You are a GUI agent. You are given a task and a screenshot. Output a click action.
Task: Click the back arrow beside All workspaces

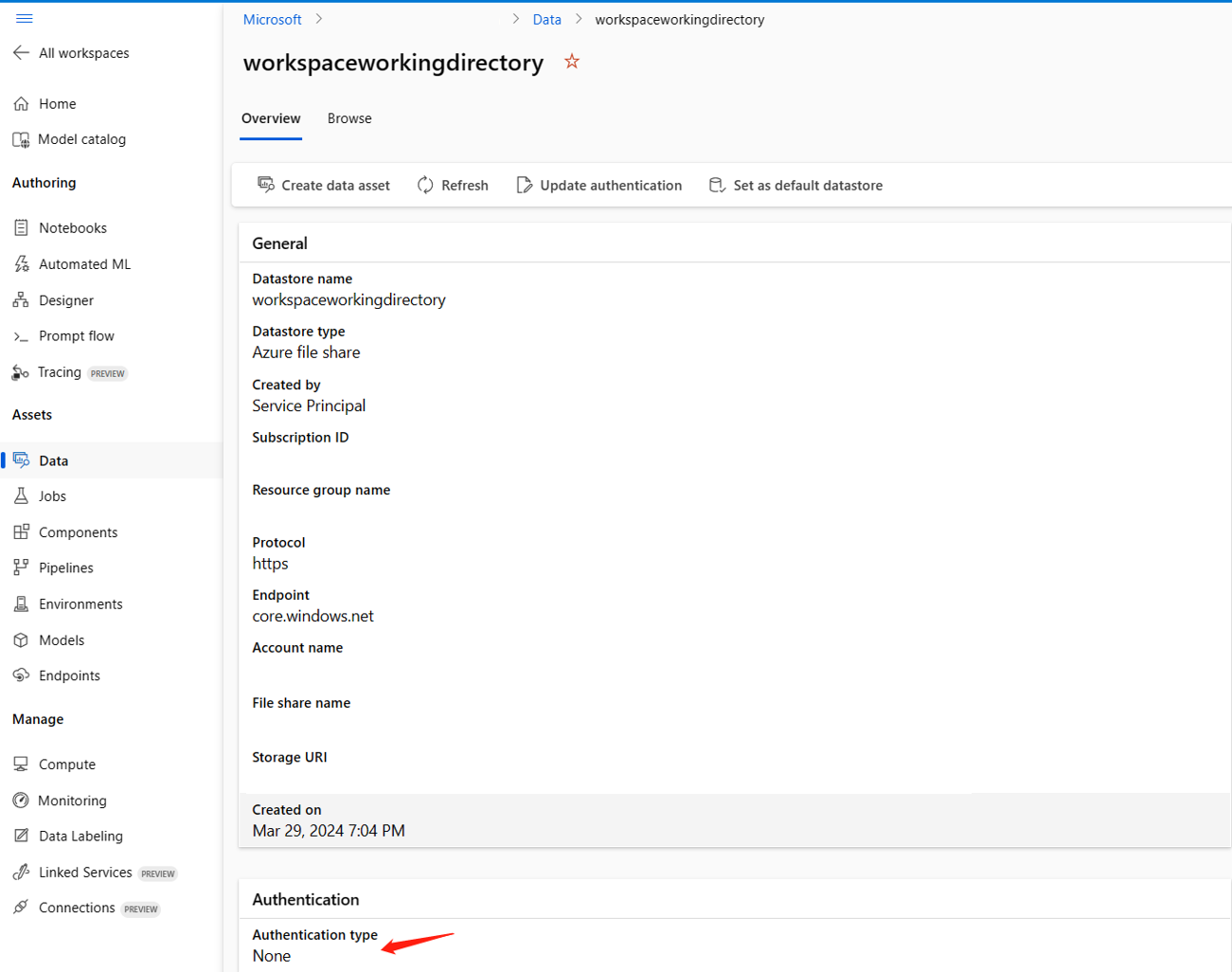point(21,53)
